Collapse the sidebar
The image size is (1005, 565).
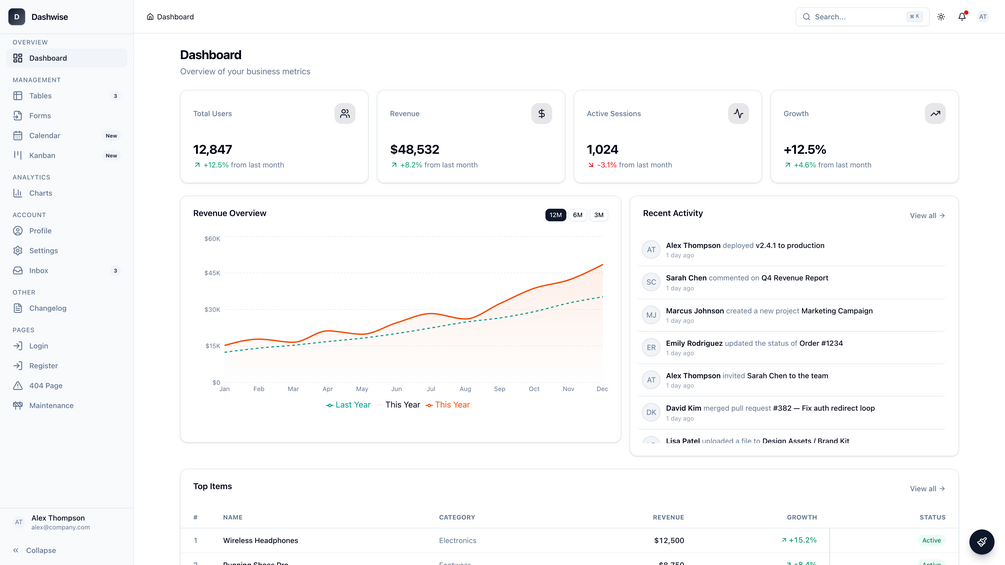[x=35, y=550]
